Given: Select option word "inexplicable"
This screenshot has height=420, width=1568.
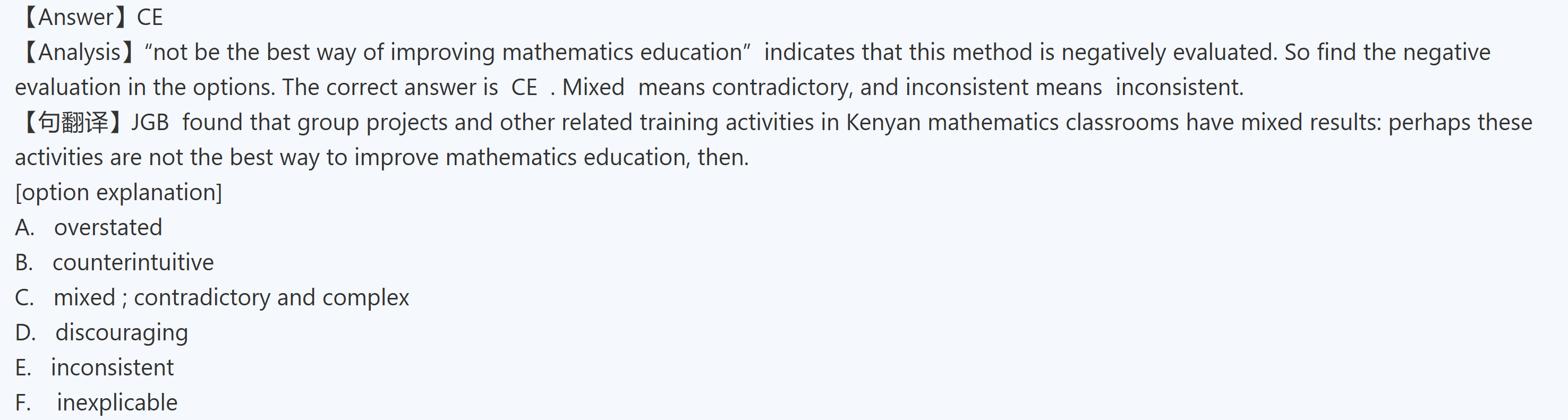Looking at the screenshot, I should (117, 403).
